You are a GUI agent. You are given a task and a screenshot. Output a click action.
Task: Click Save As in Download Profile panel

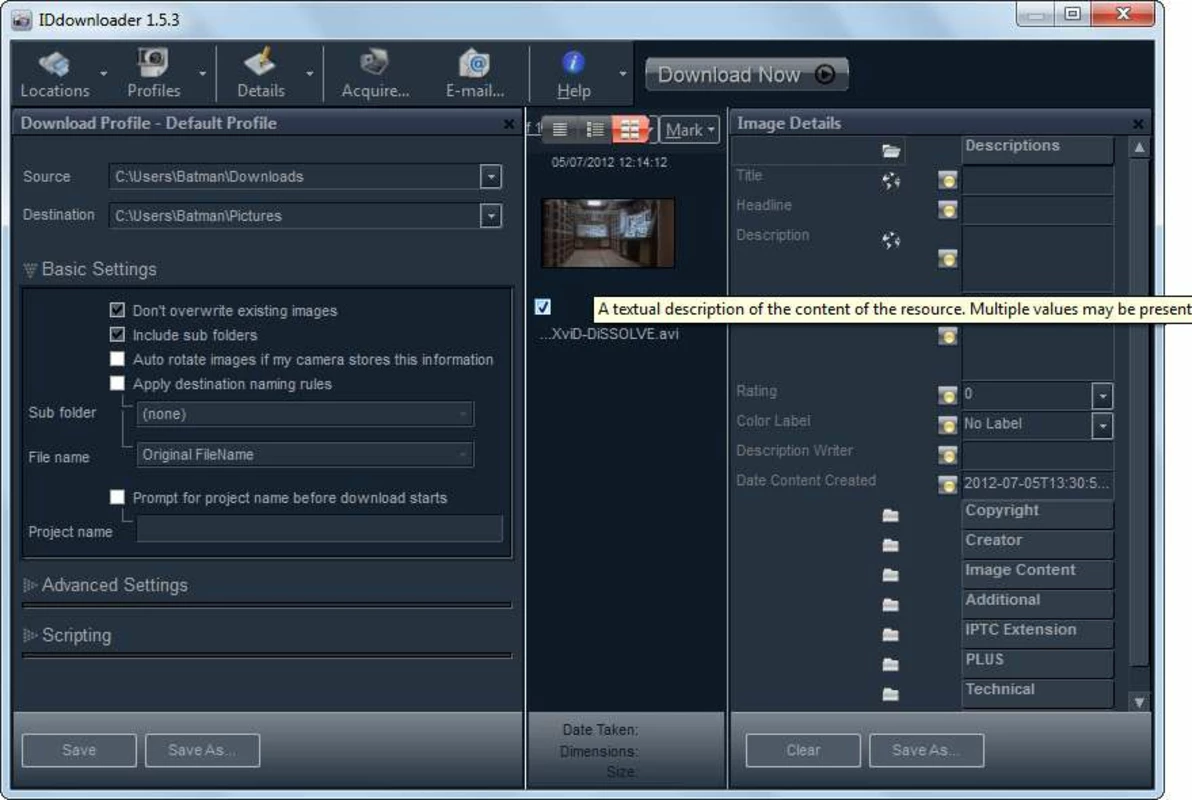pos(202,750)
